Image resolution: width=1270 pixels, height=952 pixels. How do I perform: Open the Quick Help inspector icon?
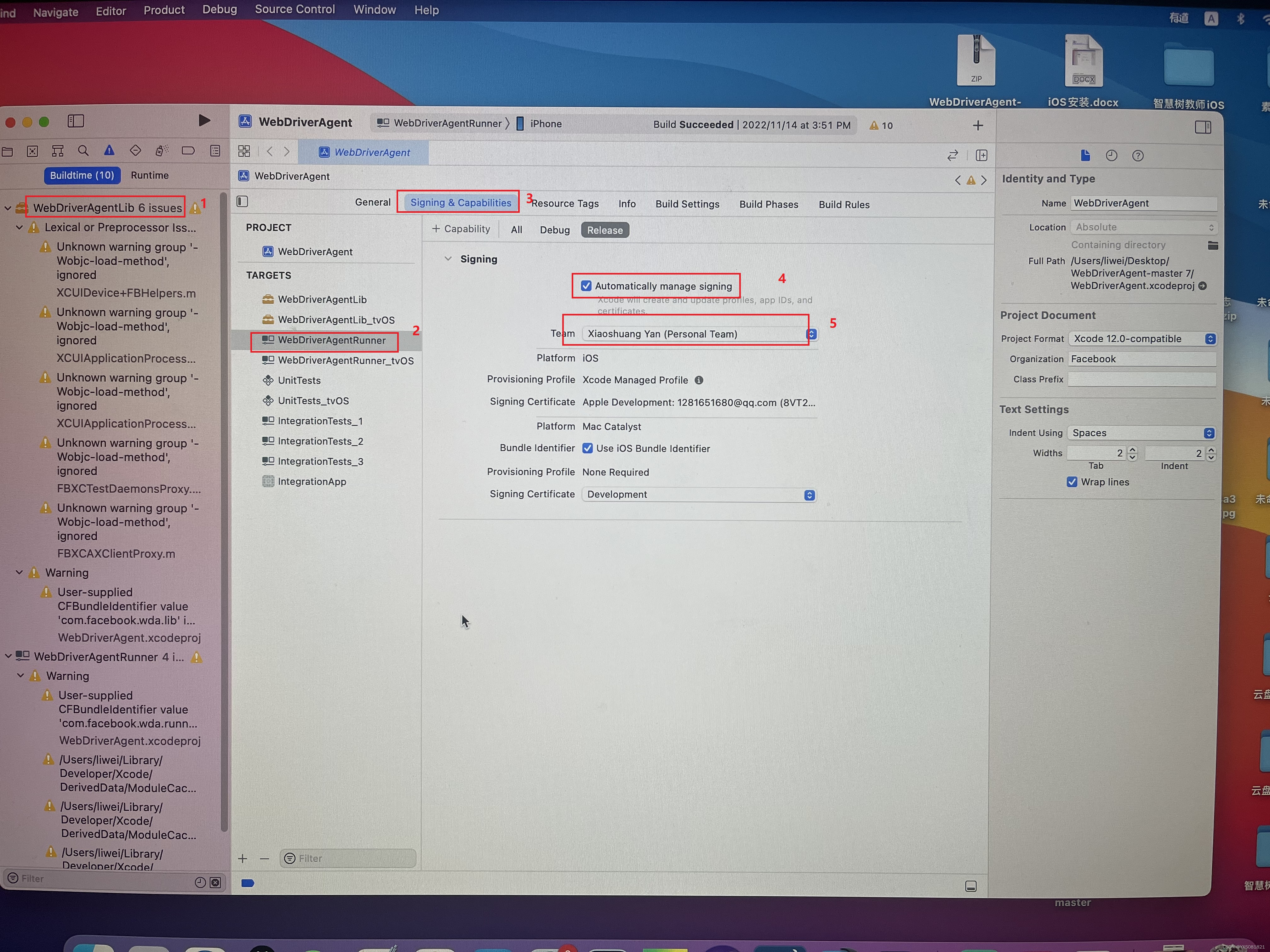[x=1138, y=156]
